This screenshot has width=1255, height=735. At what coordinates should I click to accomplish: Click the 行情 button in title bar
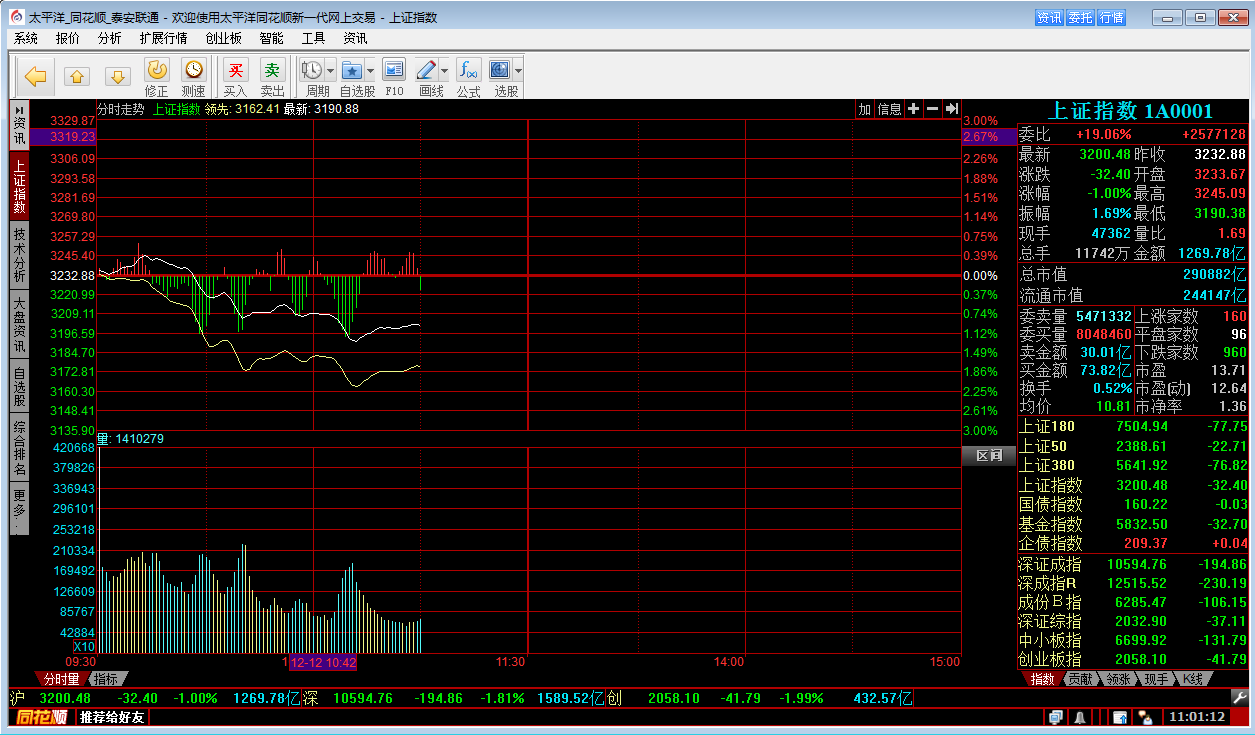click(1111, 17)
